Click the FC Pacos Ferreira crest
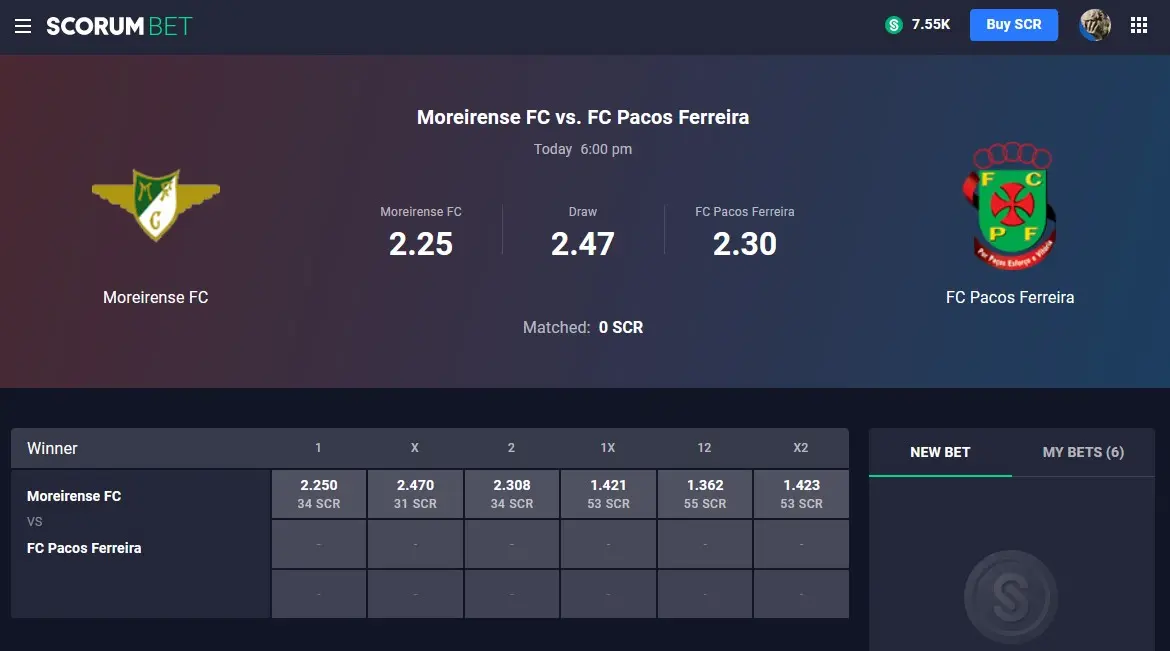 (1010, 205)
